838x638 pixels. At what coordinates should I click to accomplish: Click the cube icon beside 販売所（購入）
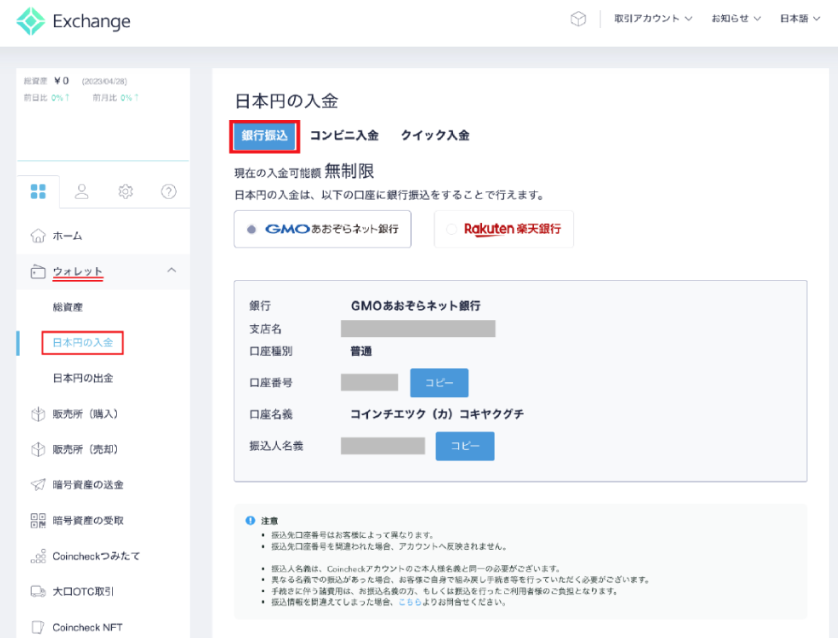38,414
